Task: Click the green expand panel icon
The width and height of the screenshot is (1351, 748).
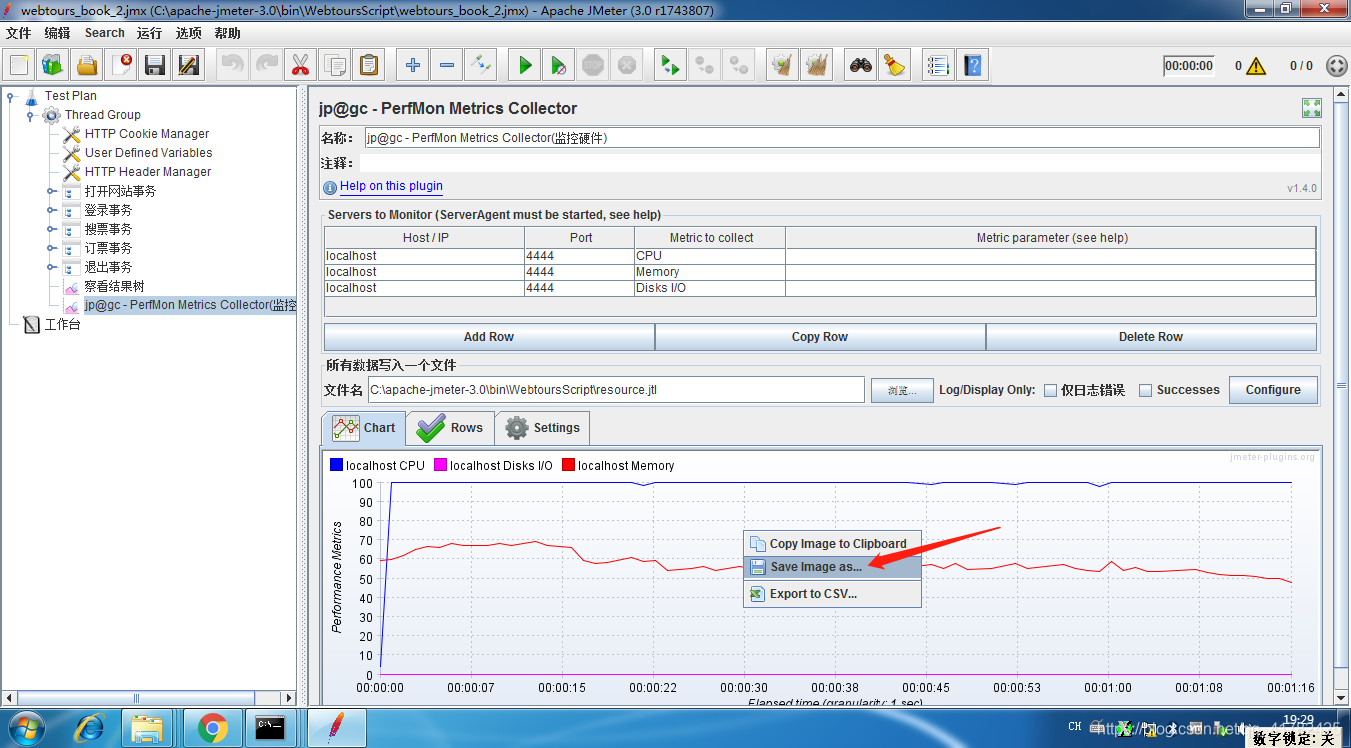Action: tap(1312, 108)
